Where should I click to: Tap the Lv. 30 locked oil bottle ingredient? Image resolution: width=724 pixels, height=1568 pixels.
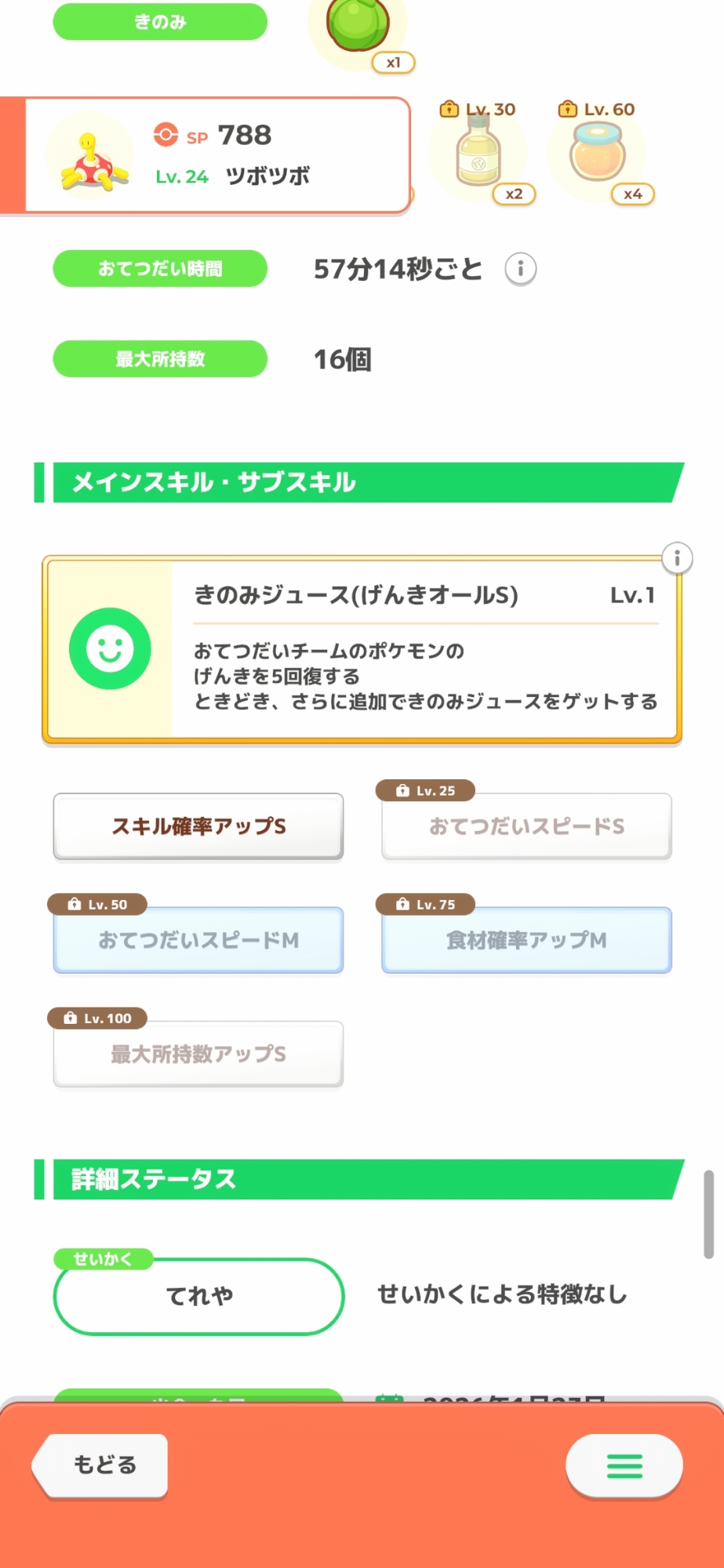pos(478,152)
